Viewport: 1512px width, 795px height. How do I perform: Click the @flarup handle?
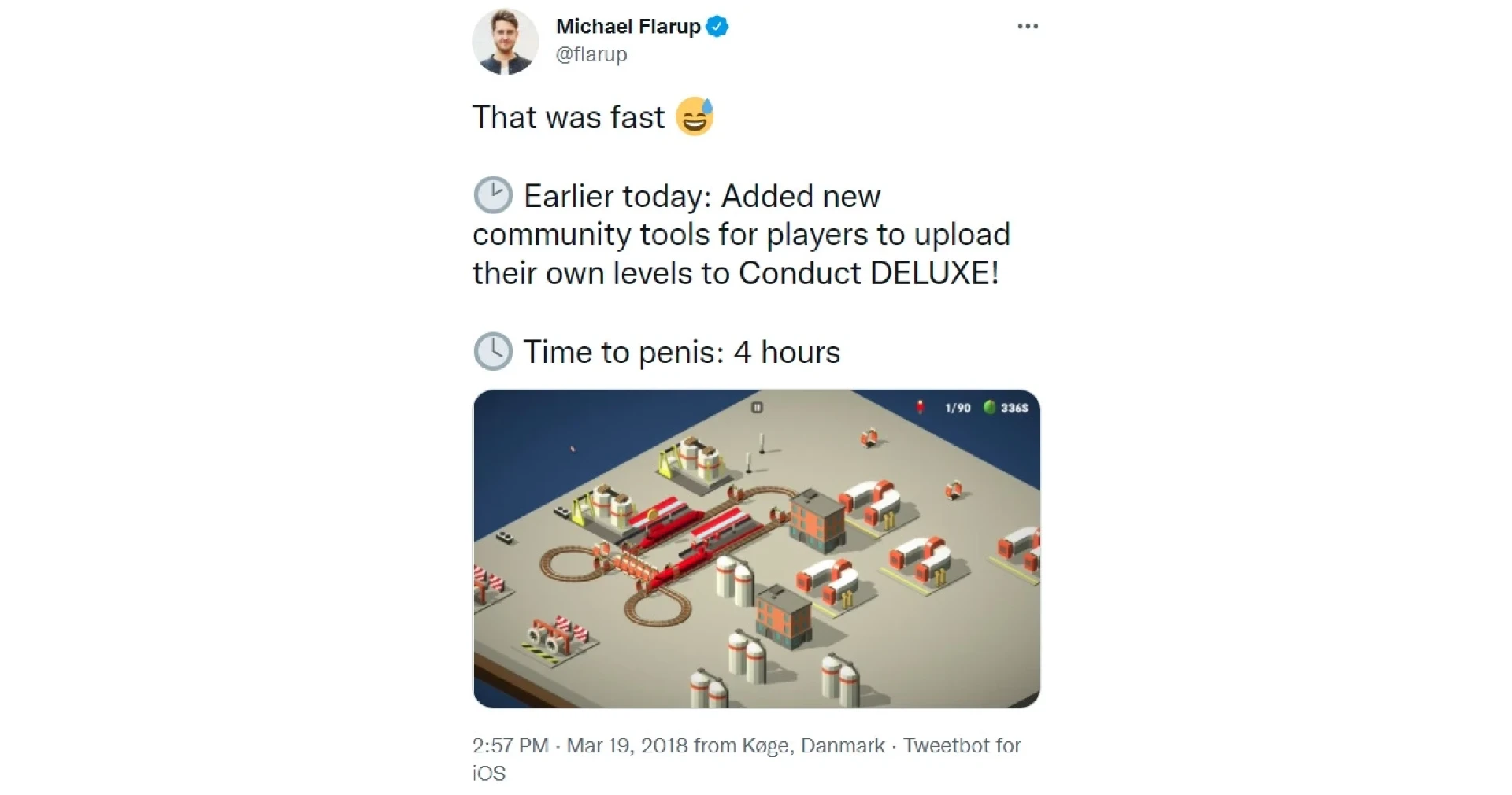[591, 54]
